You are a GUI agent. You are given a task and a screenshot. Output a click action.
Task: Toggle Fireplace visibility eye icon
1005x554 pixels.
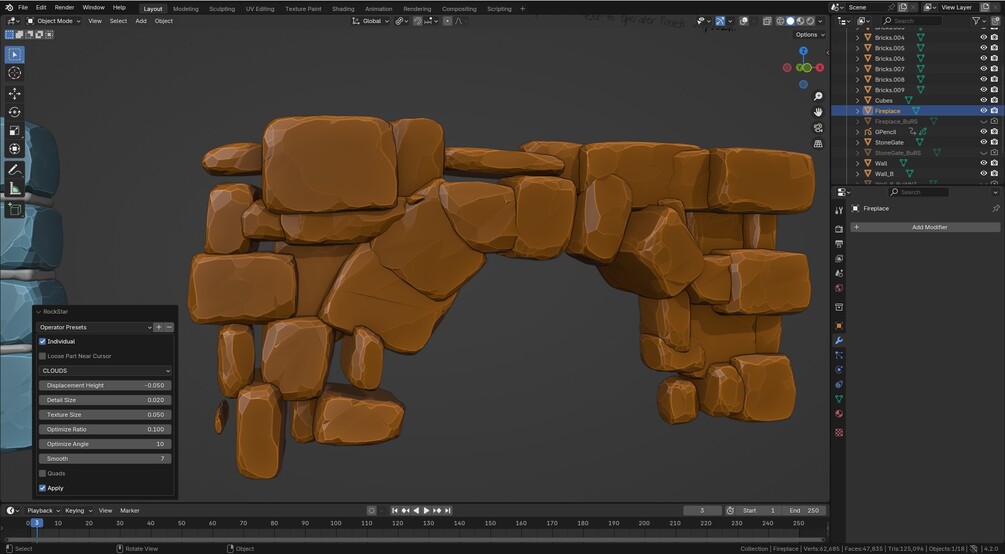[x=983, y=111]
